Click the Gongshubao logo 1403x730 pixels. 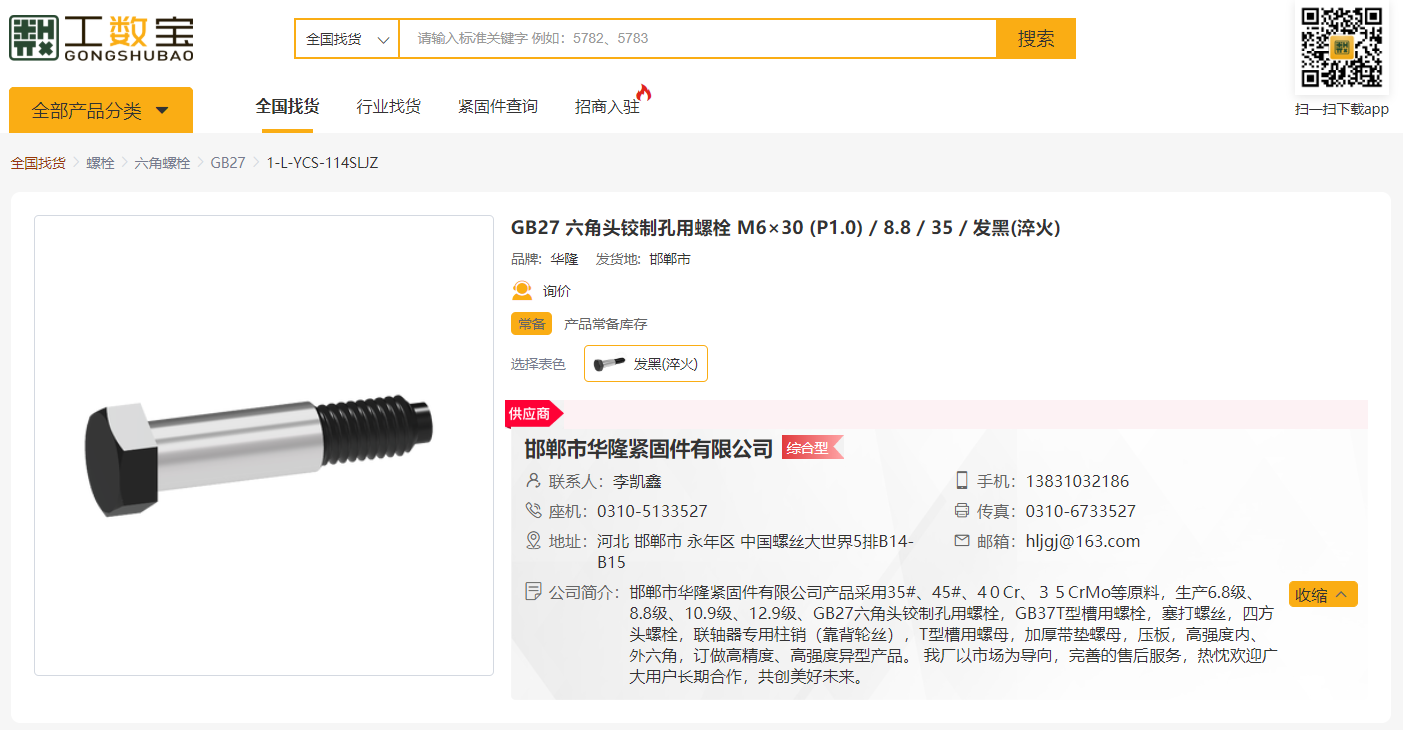(x=101, y=39)
